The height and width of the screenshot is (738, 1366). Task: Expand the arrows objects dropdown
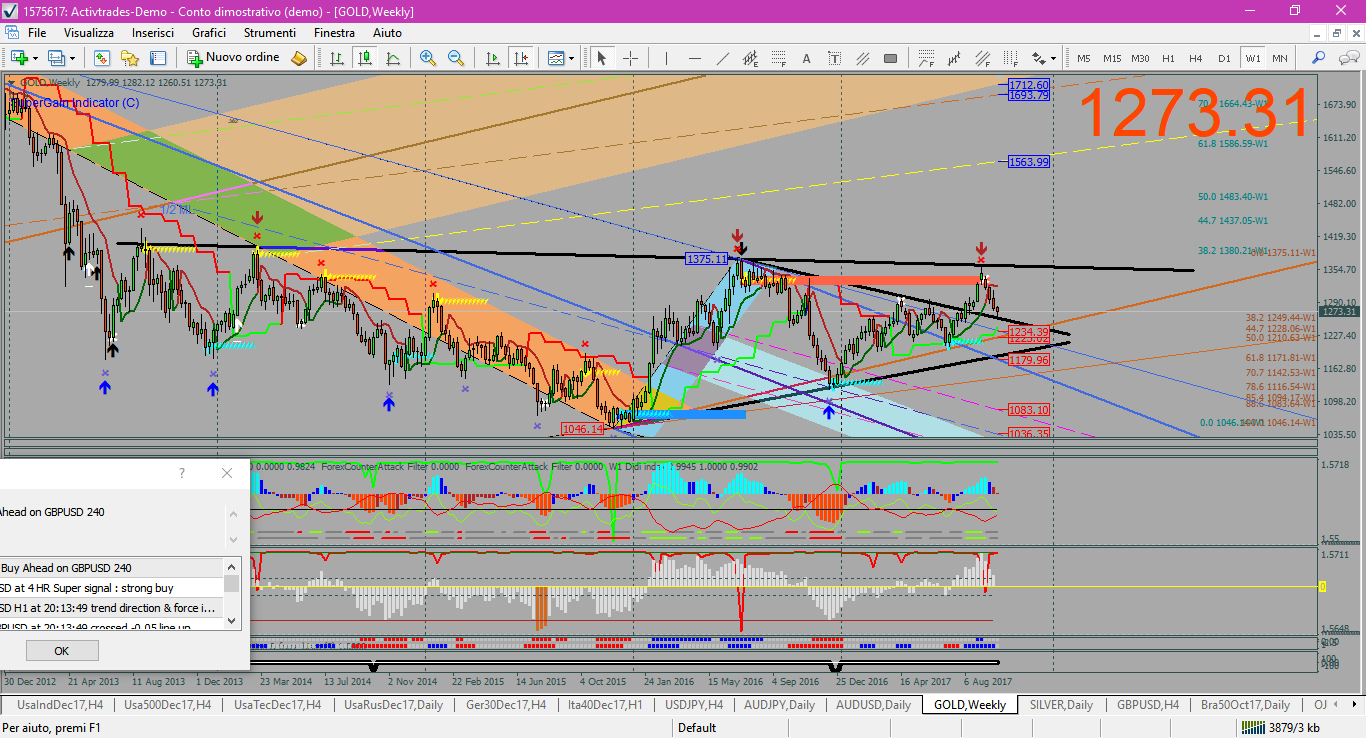click(1053, 58)
